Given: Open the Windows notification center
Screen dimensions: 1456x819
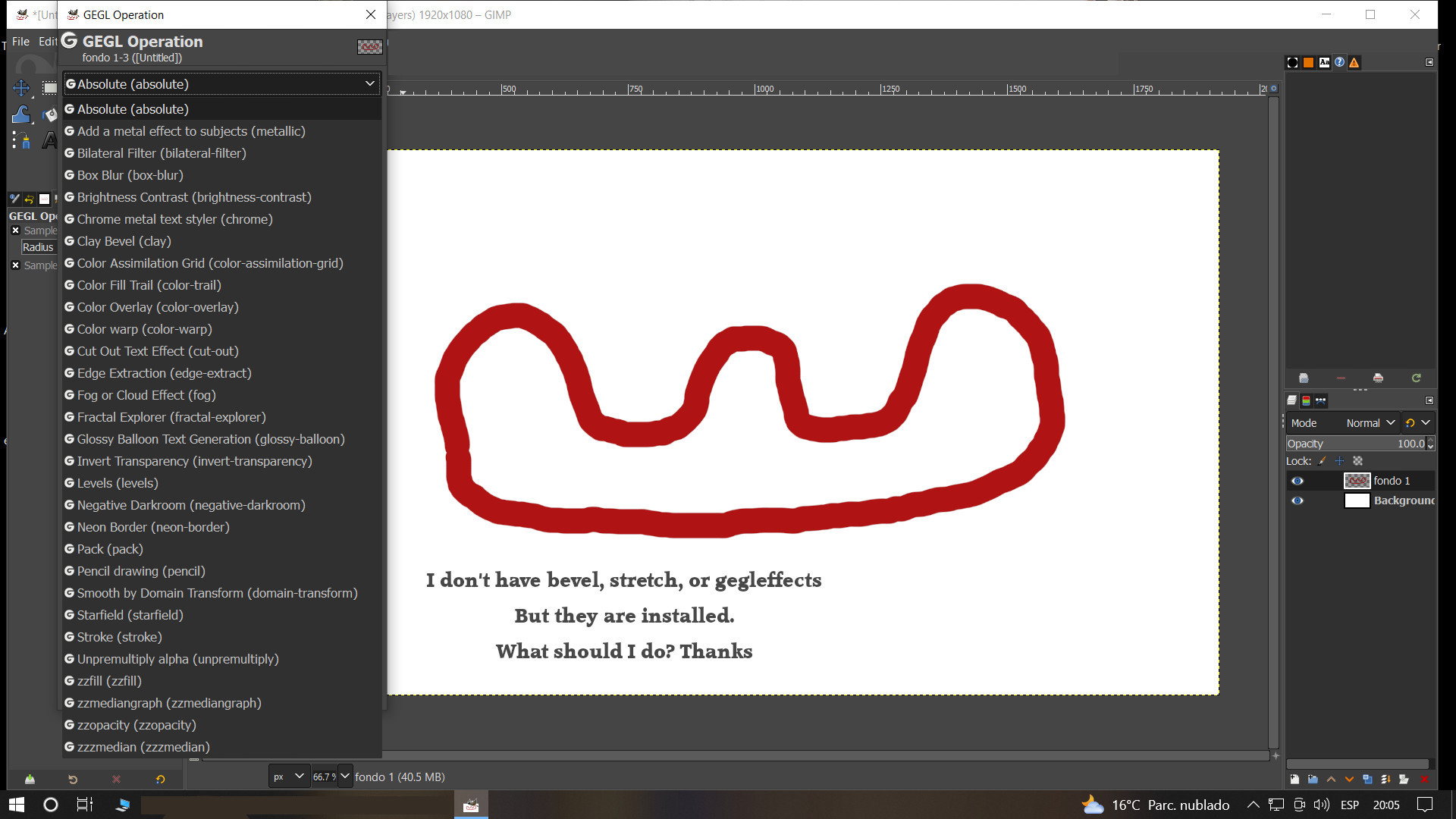Looking at the screenshot, I should tap(1425, 805).
